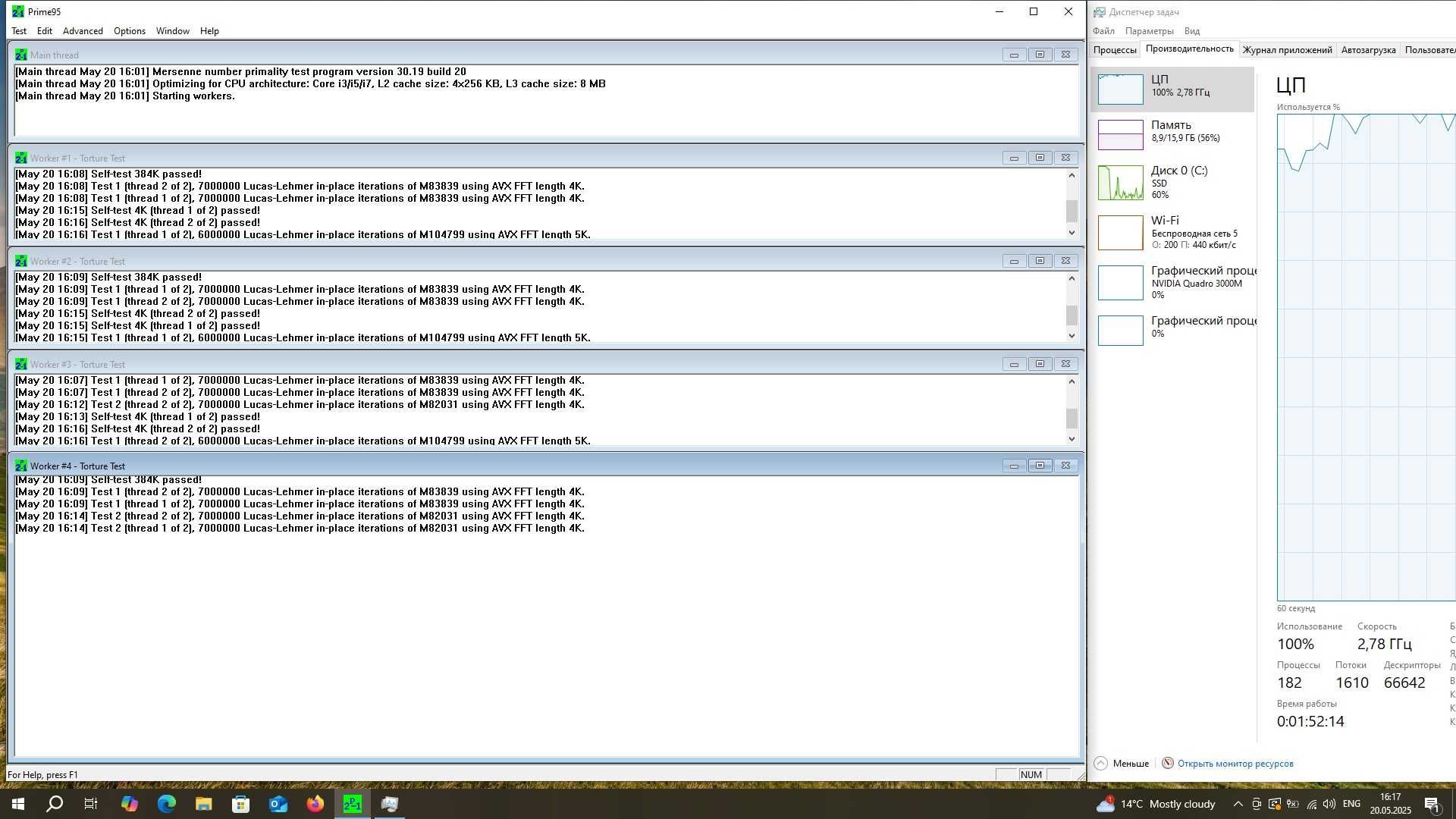1456x819 pixels.
Task: Open the 14°C Mostly cloudy weather widget
Action: click(1156, 804)
